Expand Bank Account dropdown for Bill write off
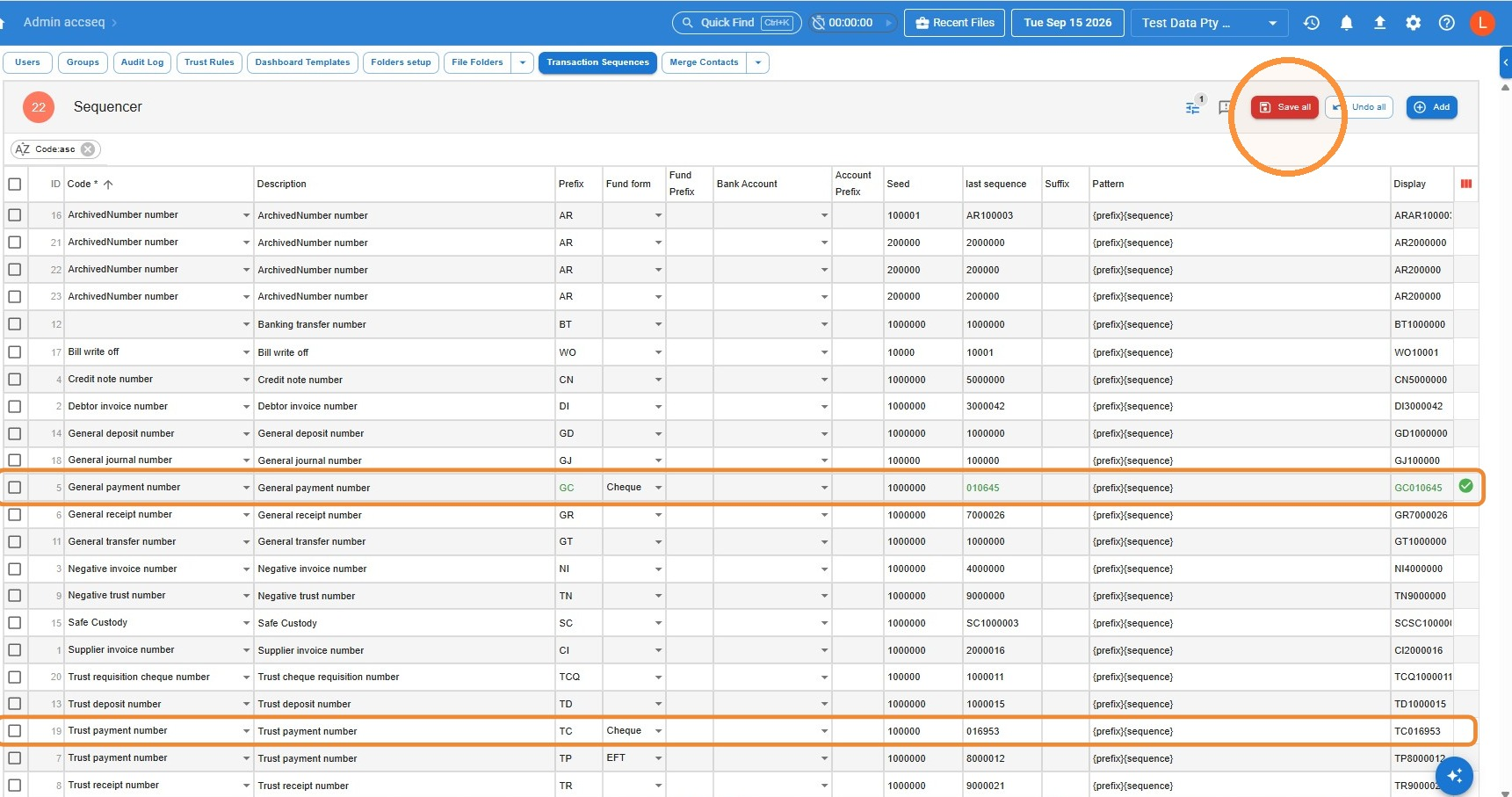The height and width of the screenshot is (797, 1512). 824,352
